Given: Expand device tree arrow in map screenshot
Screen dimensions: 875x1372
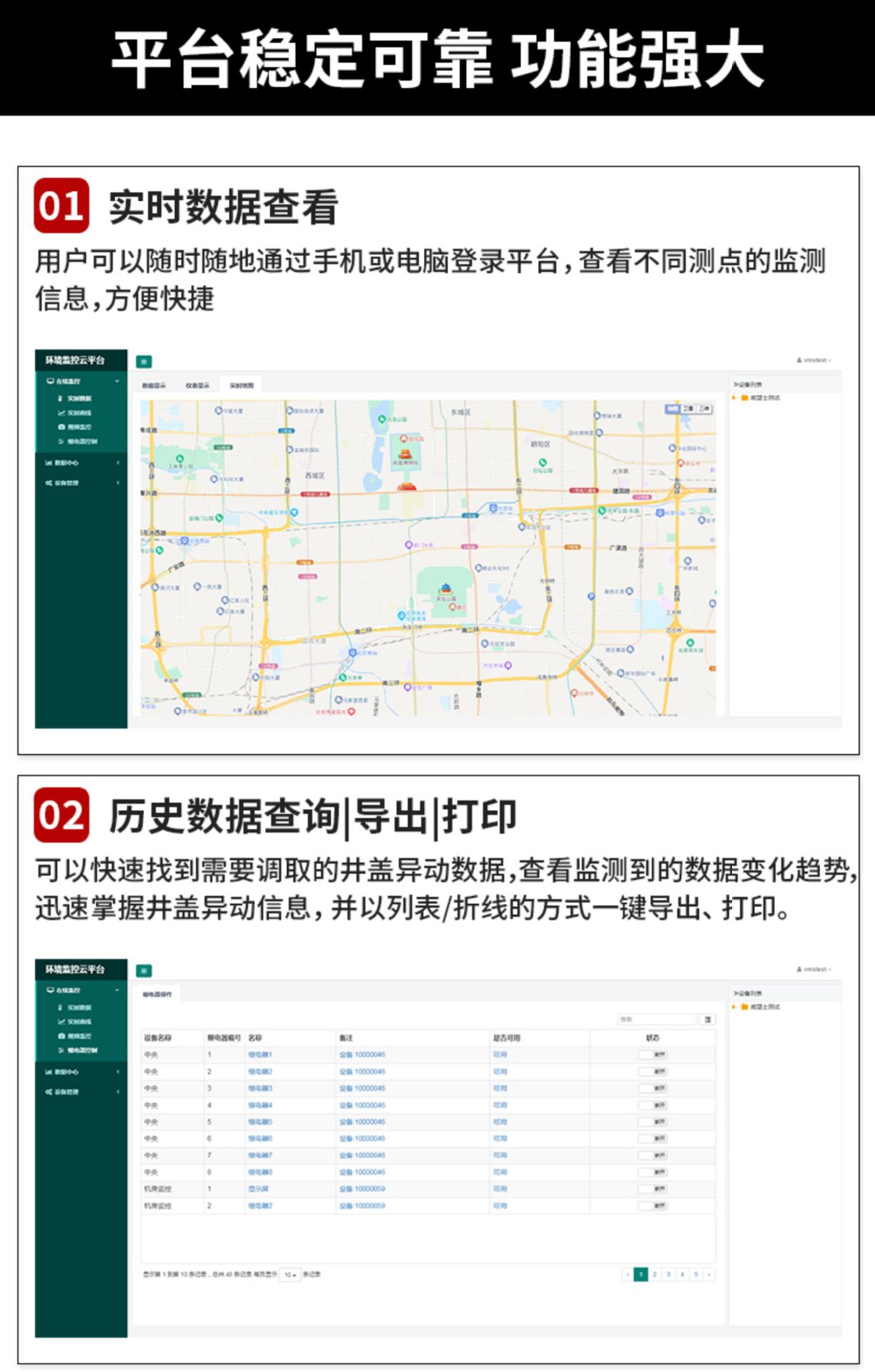Looking at the screenshot, I should [734, 398].
